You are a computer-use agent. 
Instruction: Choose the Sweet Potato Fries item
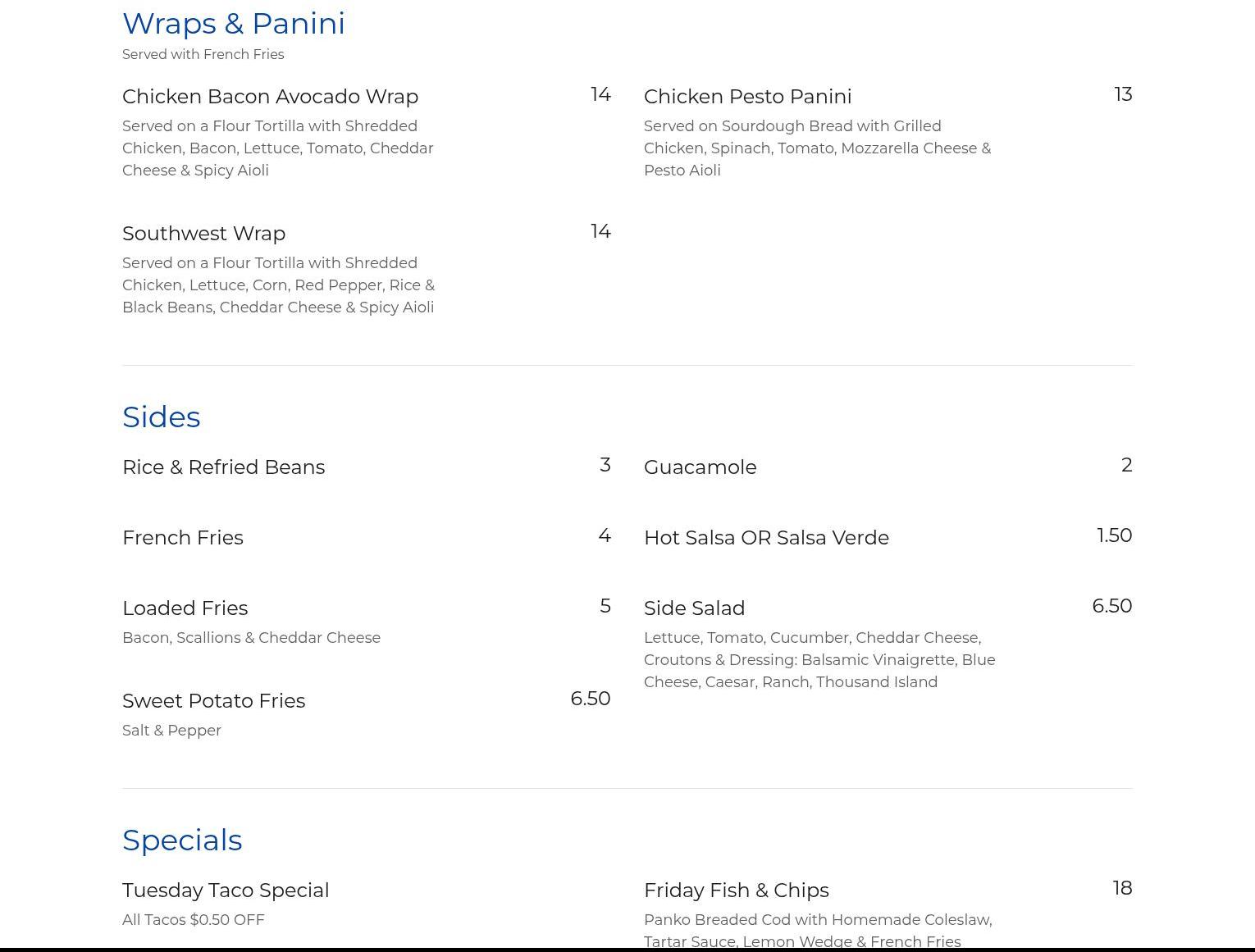pos(213,701)
